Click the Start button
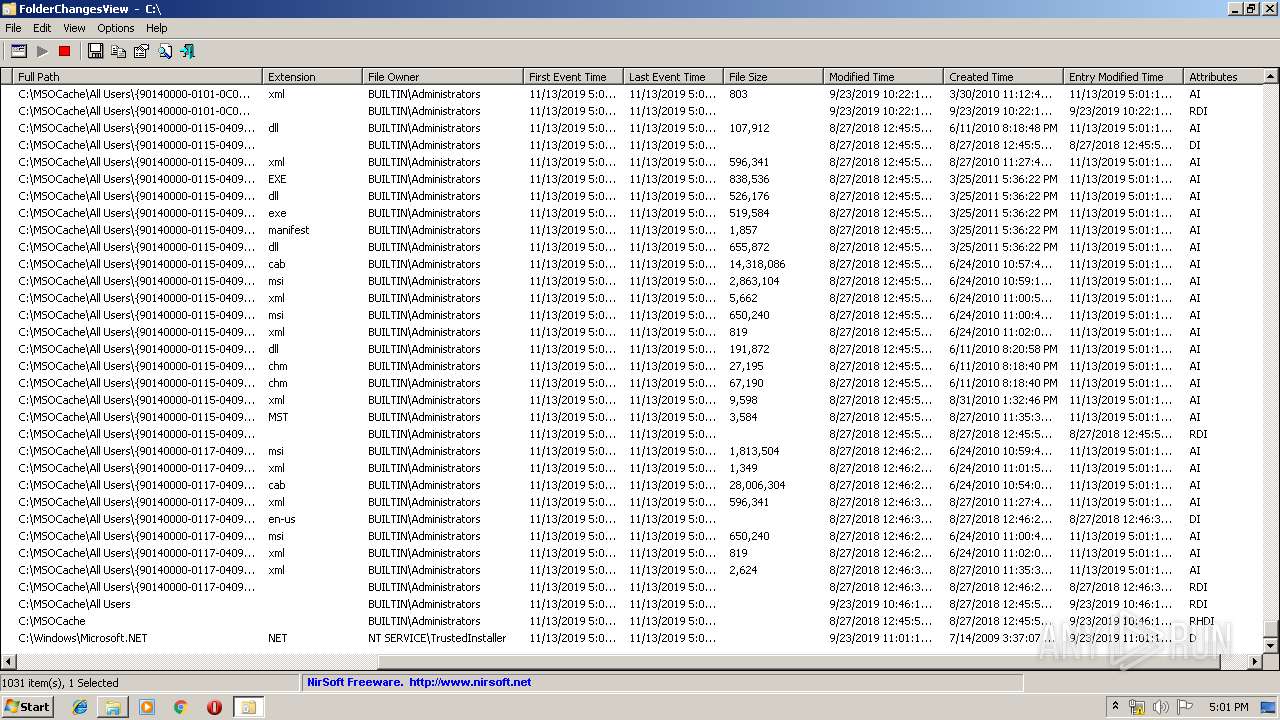The width and height of the screenshot is (1280, 720). pyautogui.click(x=27, y=707)
